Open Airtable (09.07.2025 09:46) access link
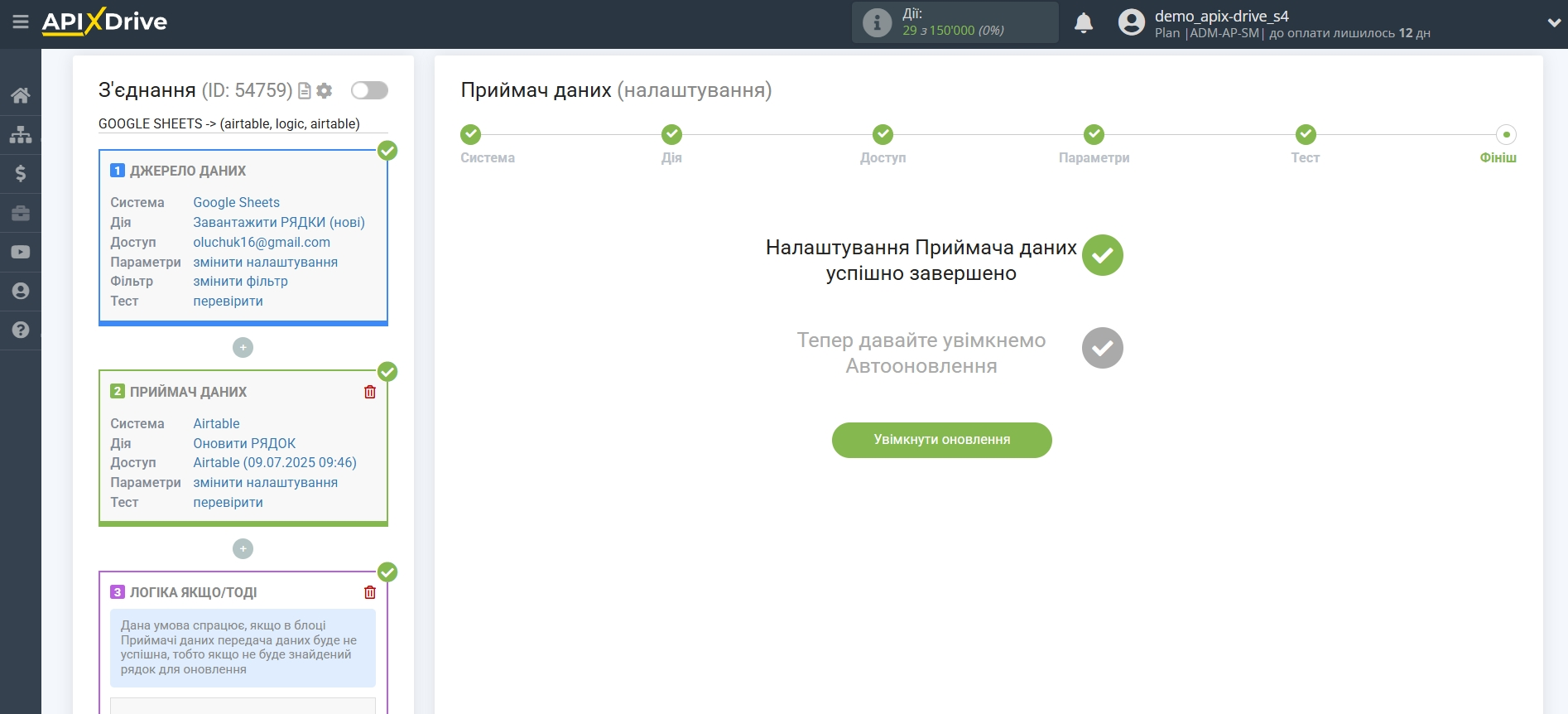 (x=275, y=462)
